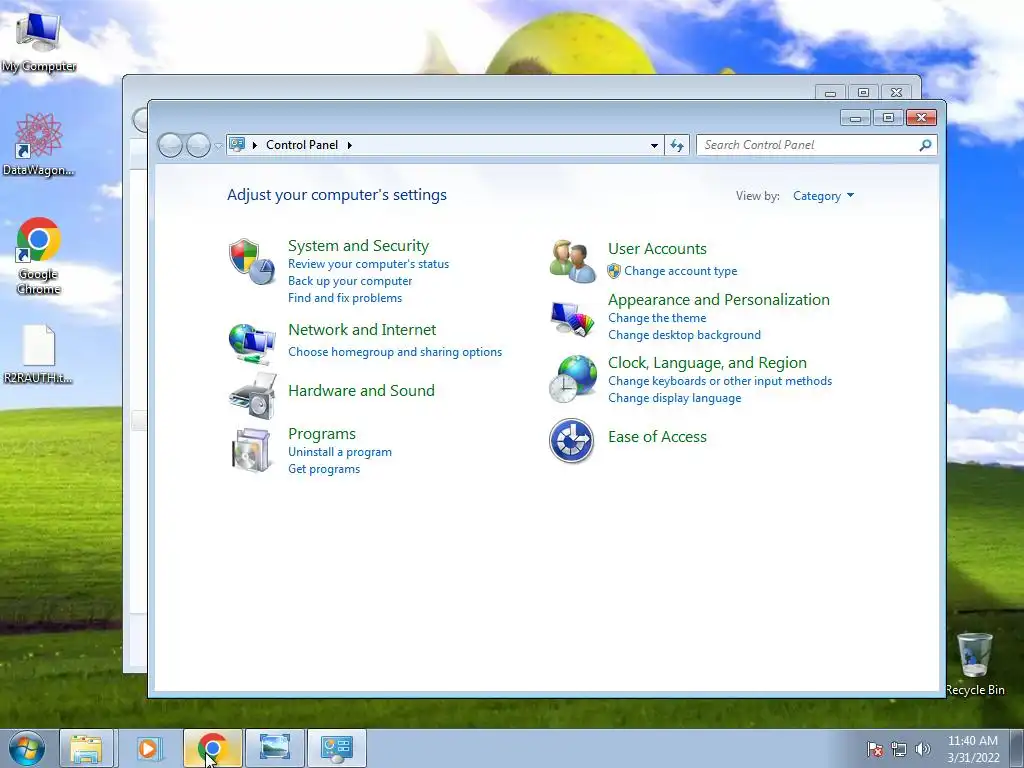The width and height of the screenshot is (1024, 768).
Task: Open the Network and Internet globe icon
Action: (x=252, y=344)
